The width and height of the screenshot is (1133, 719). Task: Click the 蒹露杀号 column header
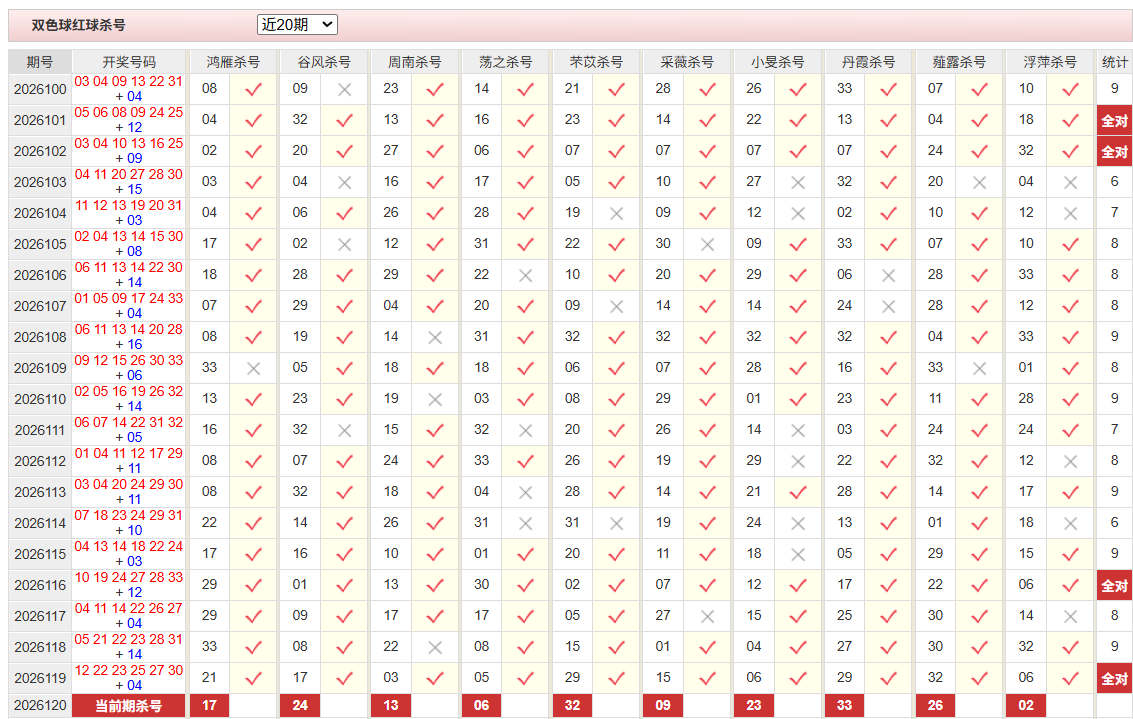(x=958, y=62)
